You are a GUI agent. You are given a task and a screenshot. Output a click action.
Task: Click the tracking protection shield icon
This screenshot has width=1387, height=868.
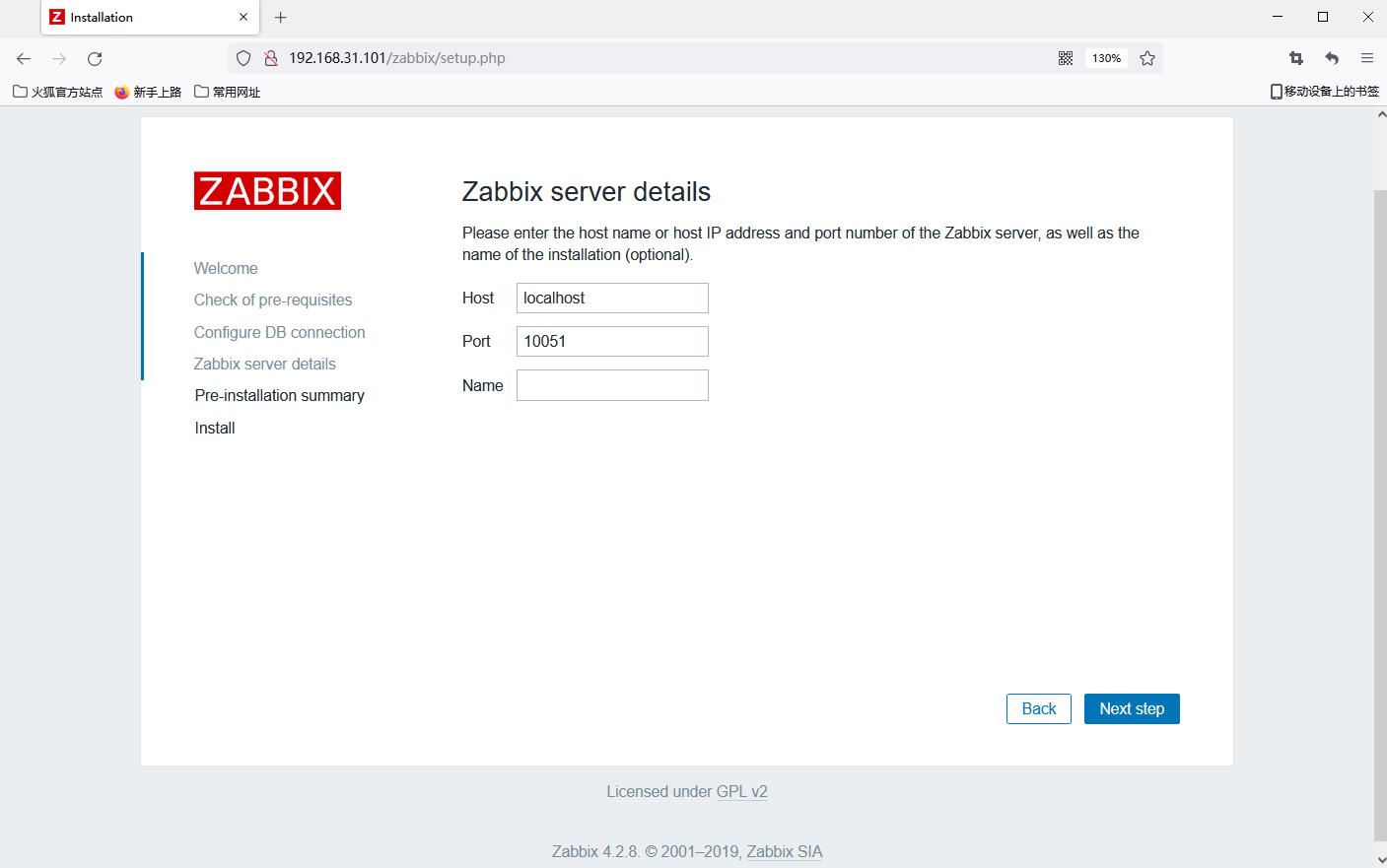(243, 57)
